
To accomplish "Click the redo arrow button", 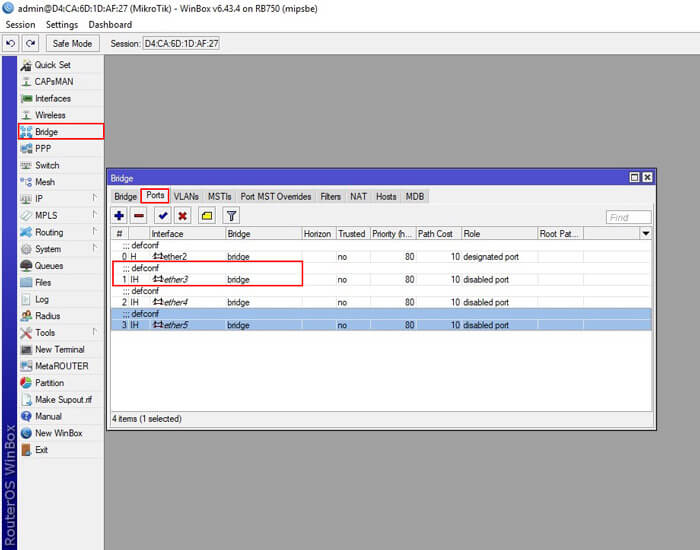I will [x=30, y=43].
